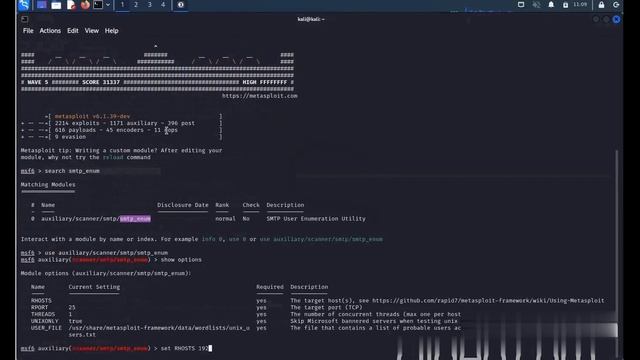Click the 'Module options' heading line
This screenshot has width=640, height=360.
[x=106, y=273]
